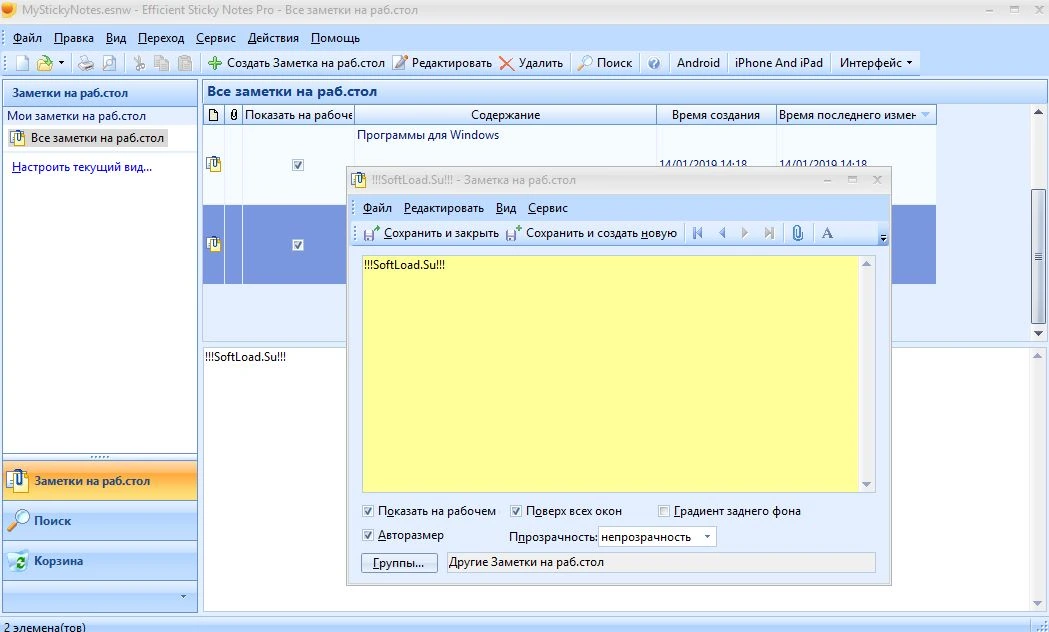This screenshot has height=632, width=1049.
Task: Open Поиск from the main toolbar
Action: point(605,63)
